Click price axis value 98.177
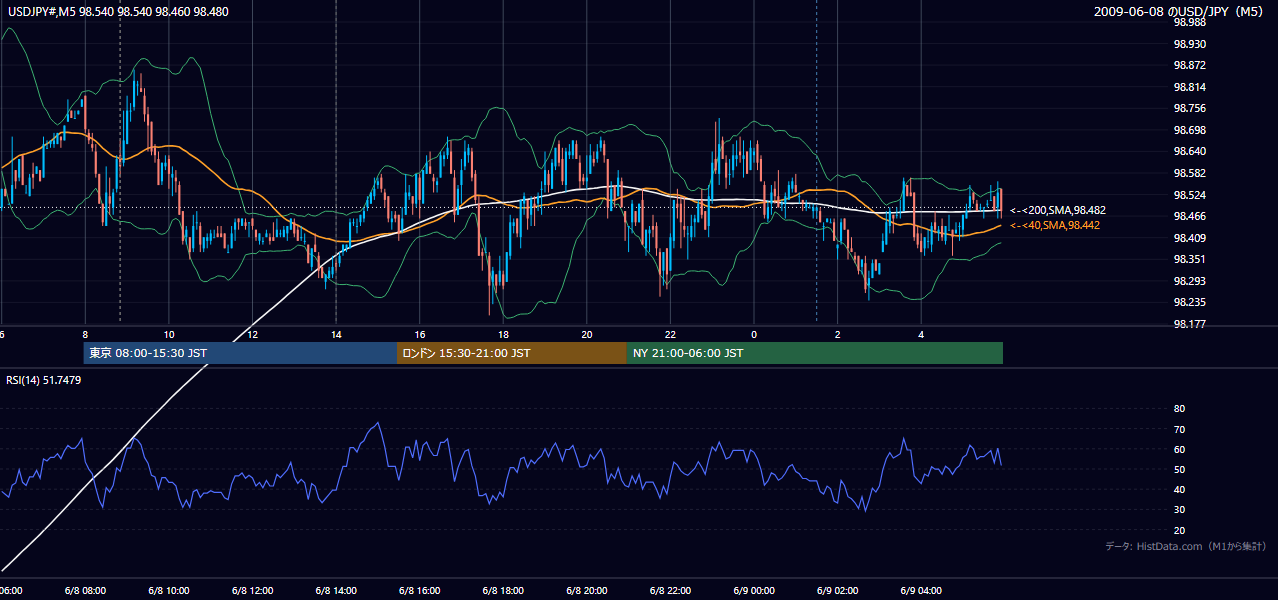The height and width of the screenshot is (600, 1278). click(1190, 324)
